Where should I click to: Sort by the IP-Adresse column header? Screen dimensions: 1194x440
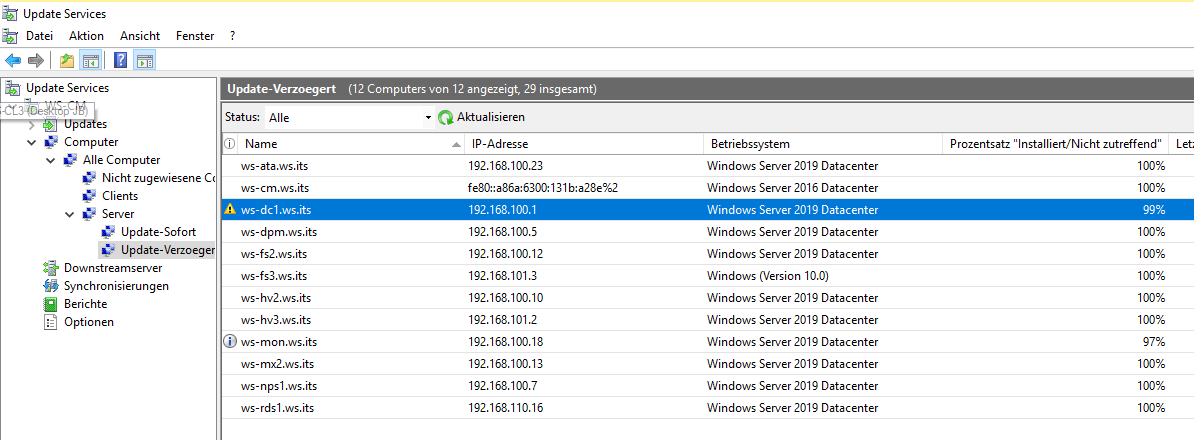(584, 144)
